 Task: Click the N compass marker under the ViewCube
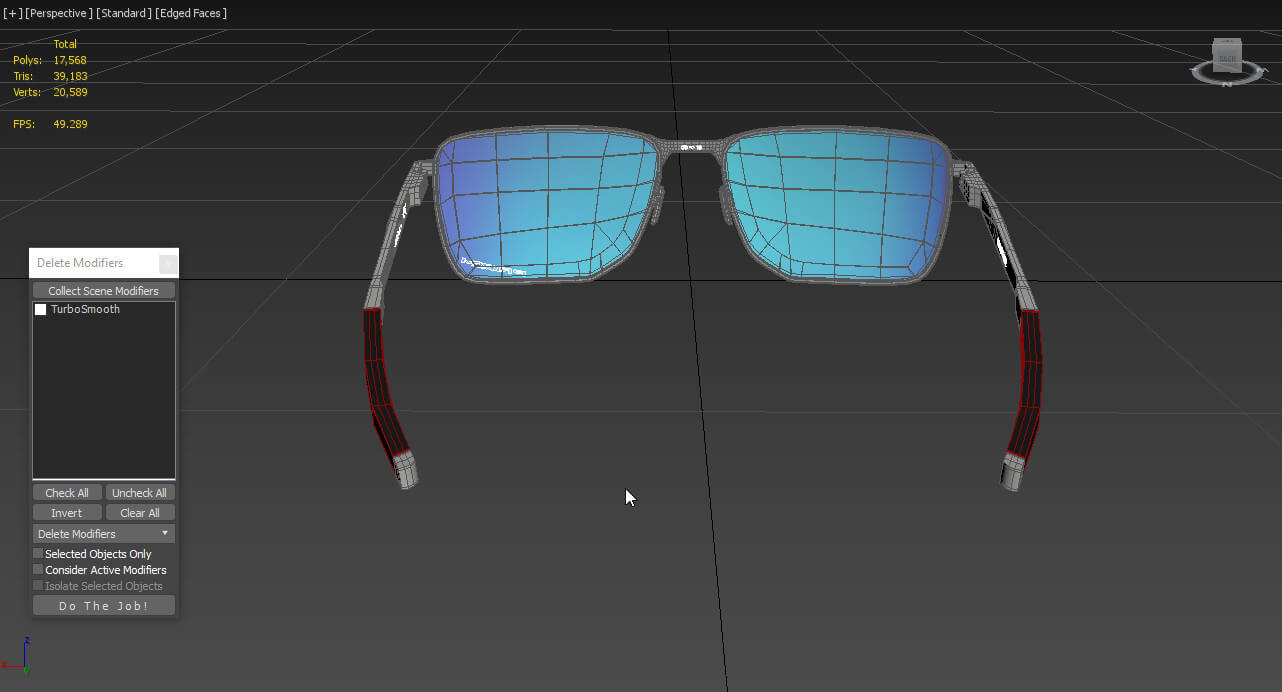click(x=1227, y=84)
